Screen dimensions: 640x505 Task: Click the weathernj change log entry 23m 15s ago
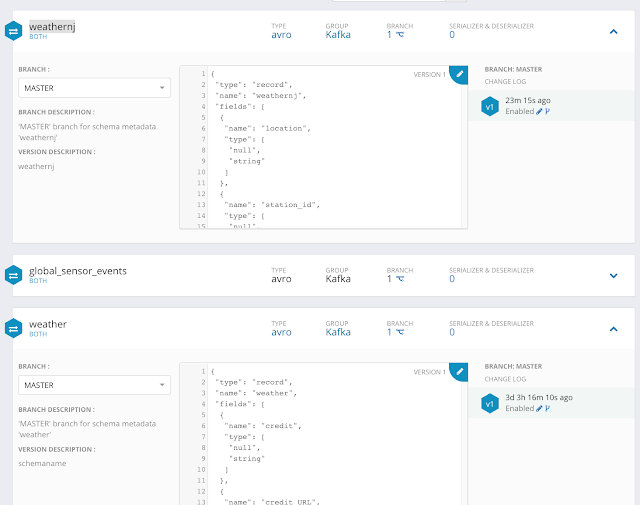pyautogui.click(x=541, y=100)
